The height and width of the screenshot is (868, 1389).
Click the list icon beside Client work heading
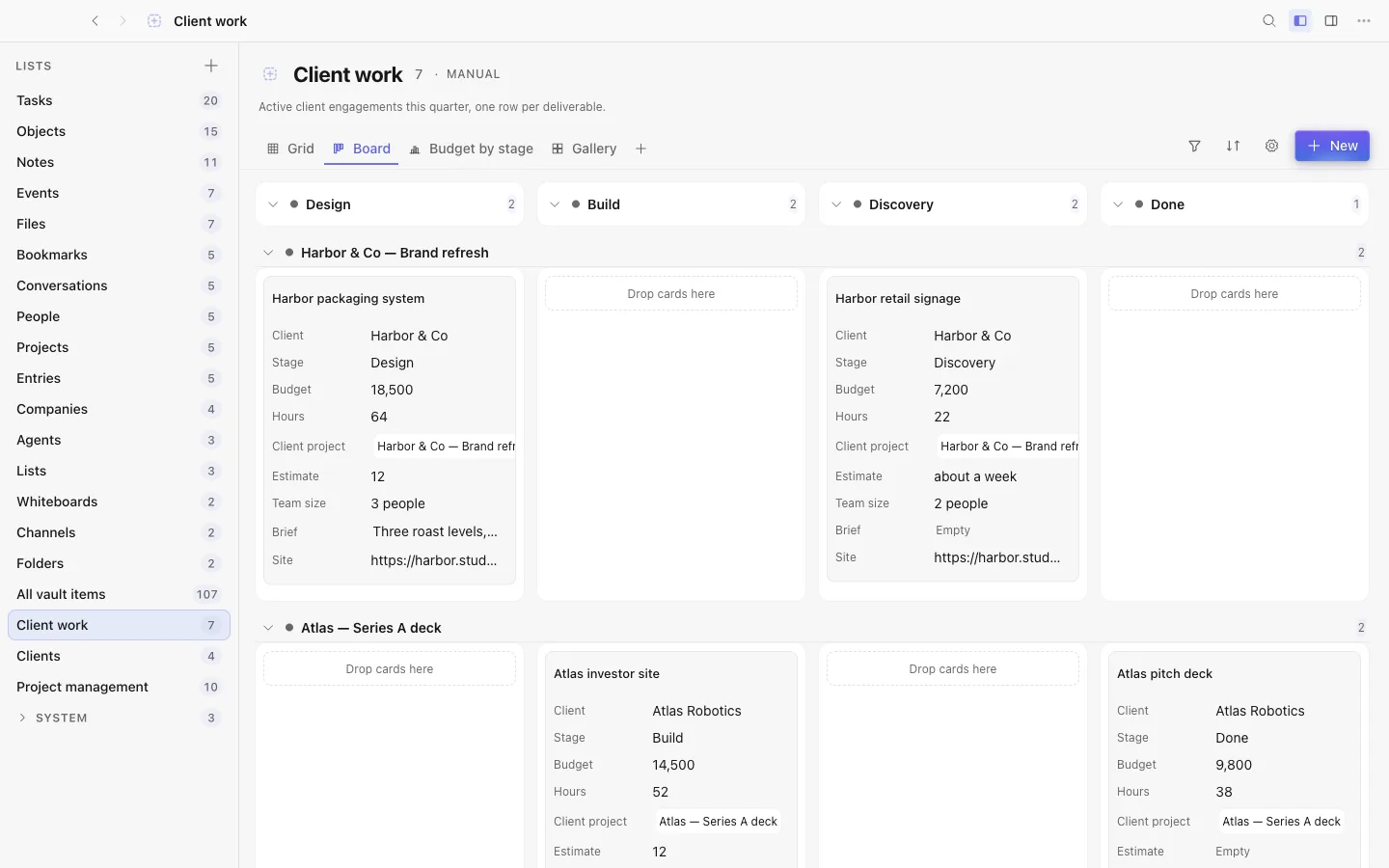click(270, 74)
